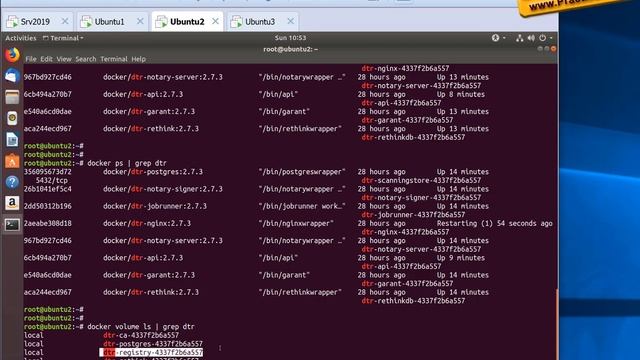This screenshot has height=360, width=640.
Task: Click container ID 26b1041ef5c4
Action: (47, 189)
